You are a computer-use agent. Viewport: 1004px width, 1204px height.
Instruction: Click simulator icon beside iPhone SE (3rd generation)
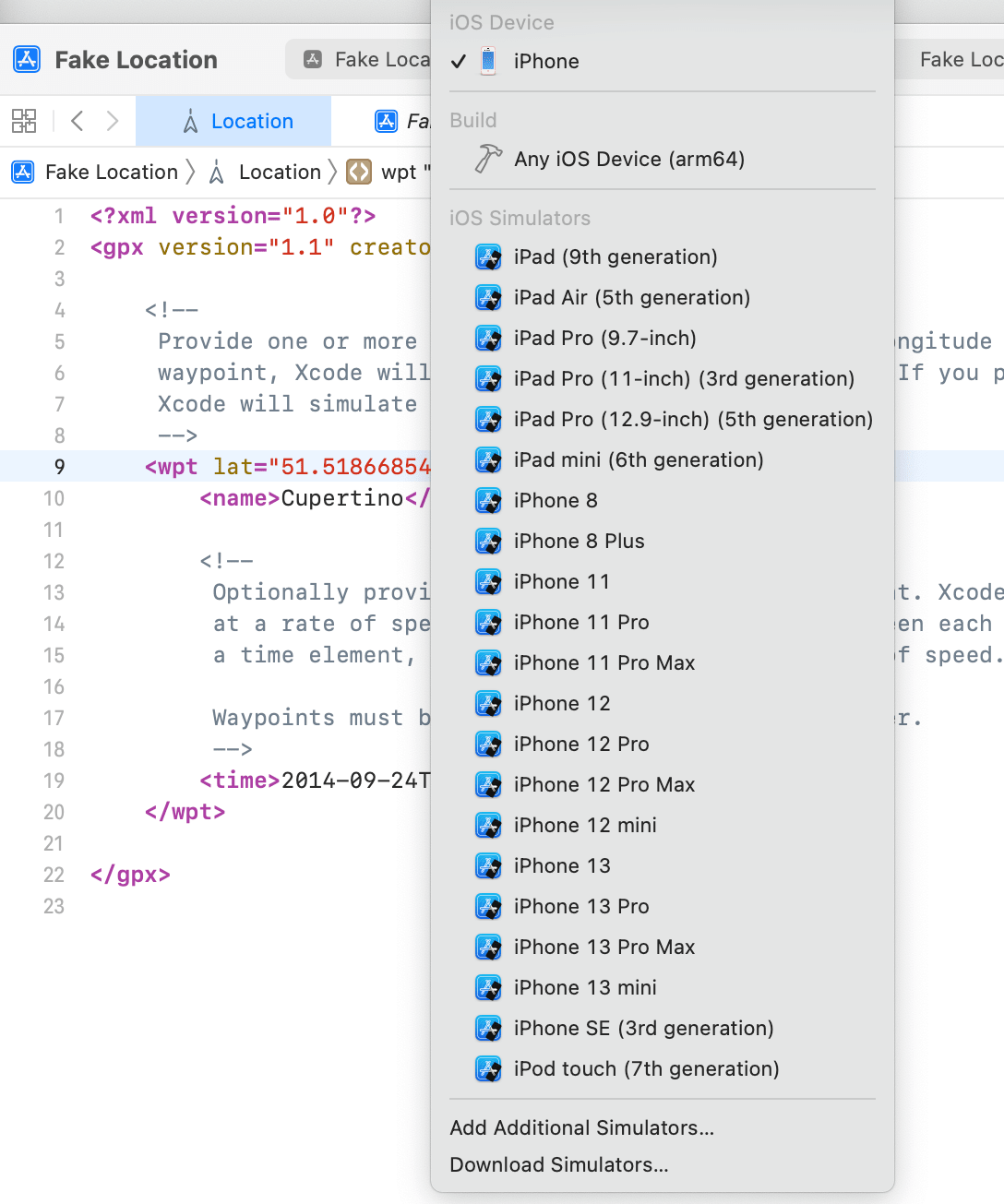tap(488, 1028)
